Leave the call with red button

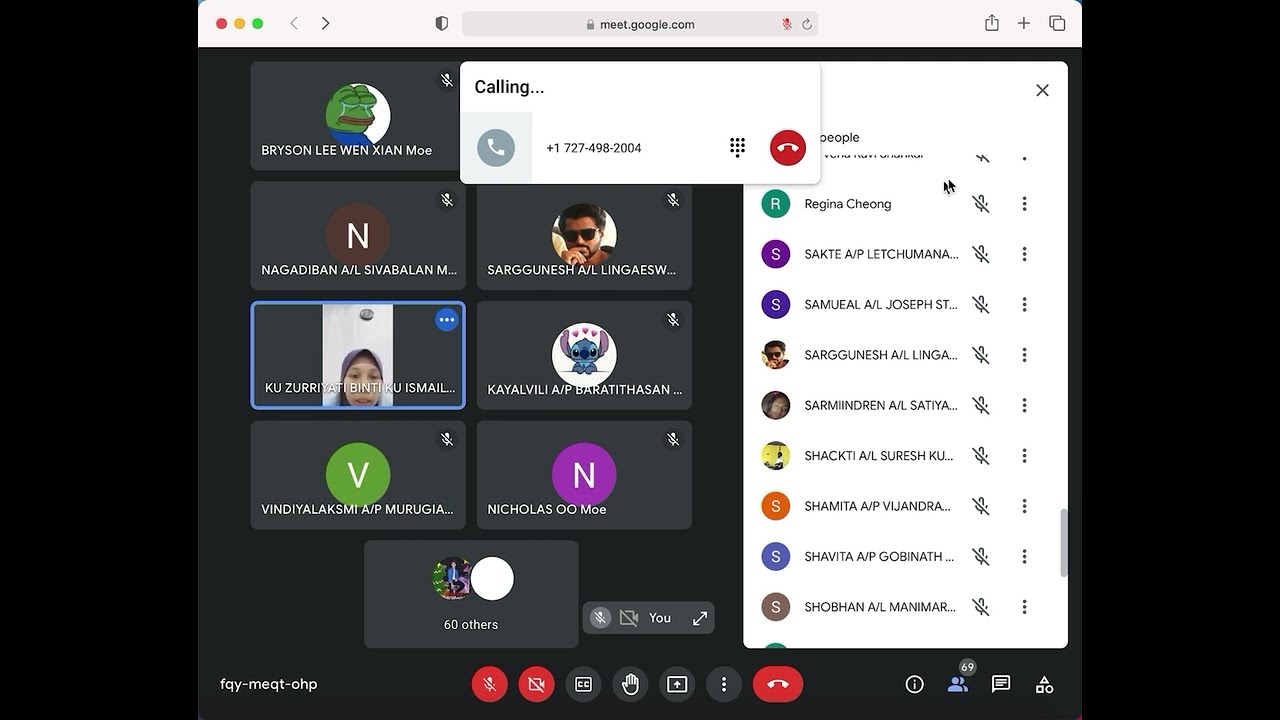[x=778, y=684]
